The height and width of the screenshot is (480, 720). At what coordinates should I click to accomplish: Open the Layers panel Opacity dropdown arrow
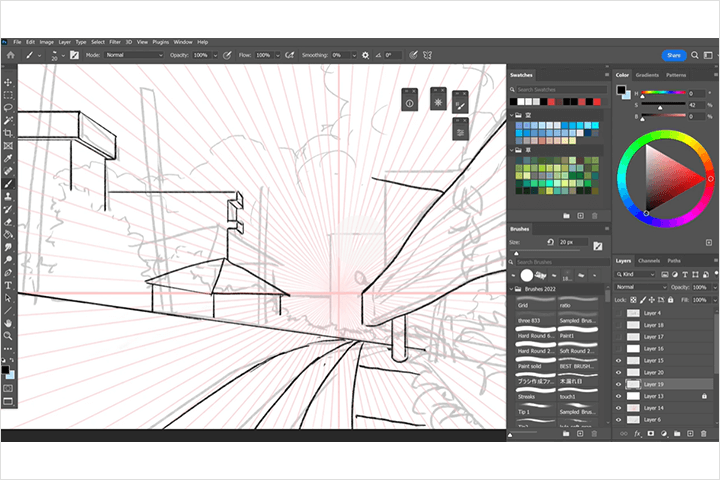[x=715, y=287]
